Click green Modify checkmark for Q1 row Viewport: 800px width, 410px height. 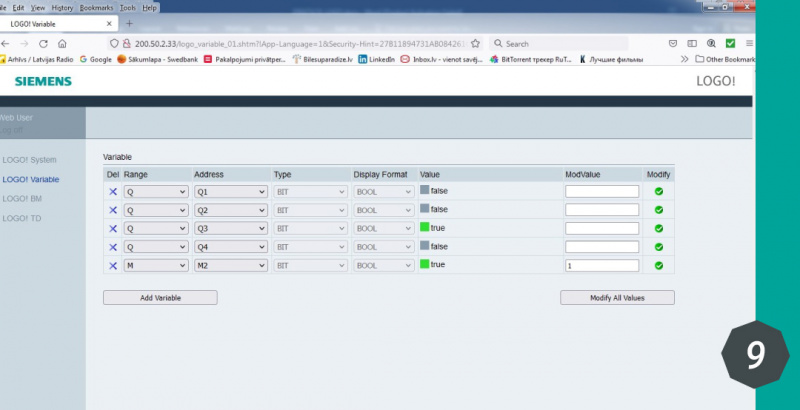659,191
